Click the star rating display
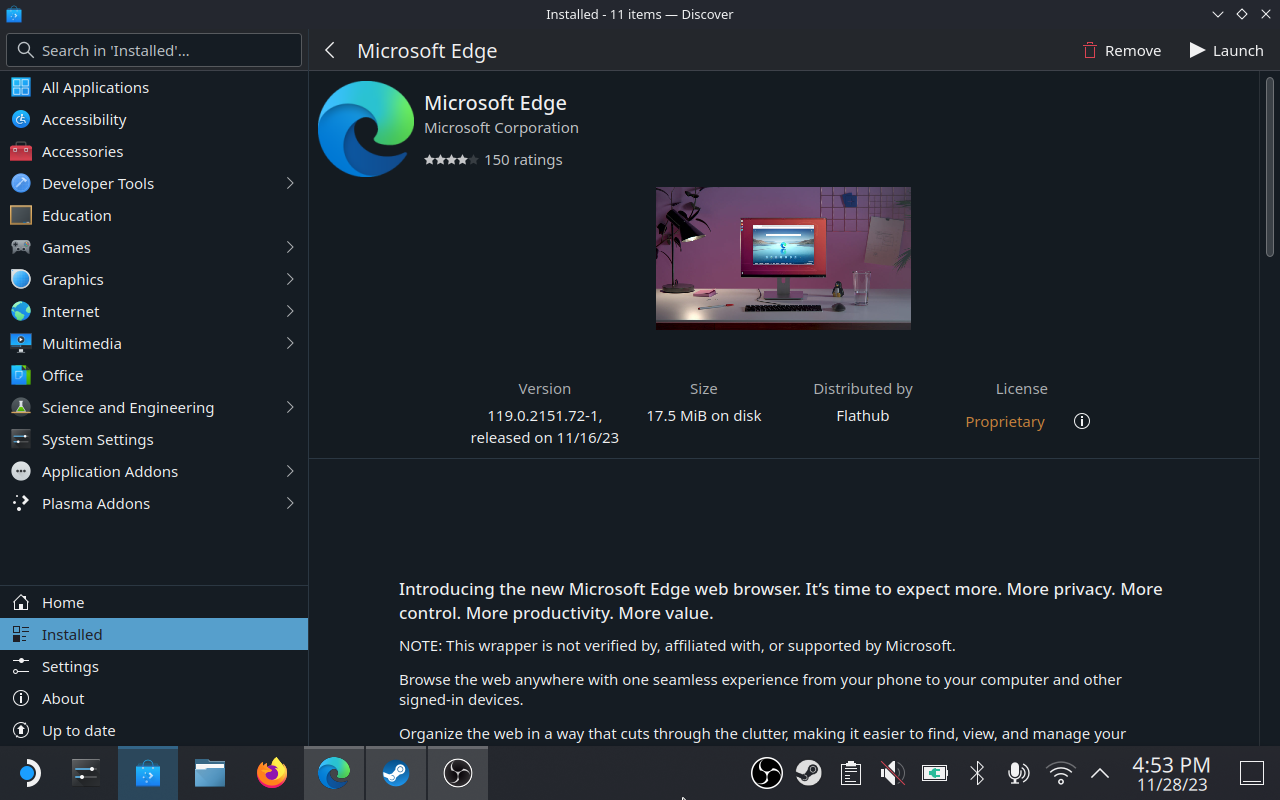Image resolution: width=1280 pixels, height=800 pixels. 451,160
